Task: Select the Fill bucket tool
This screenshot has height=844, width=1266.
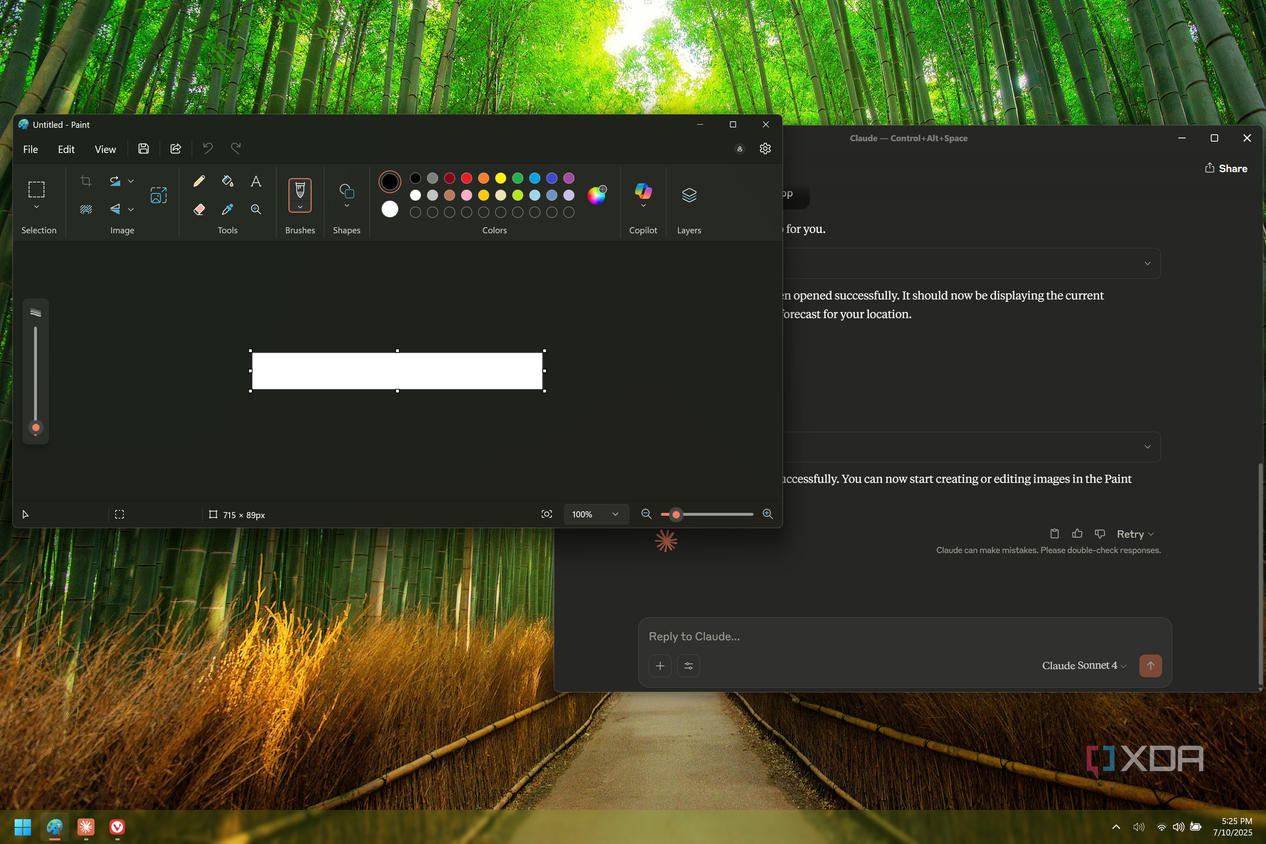Action: [227, 181]
